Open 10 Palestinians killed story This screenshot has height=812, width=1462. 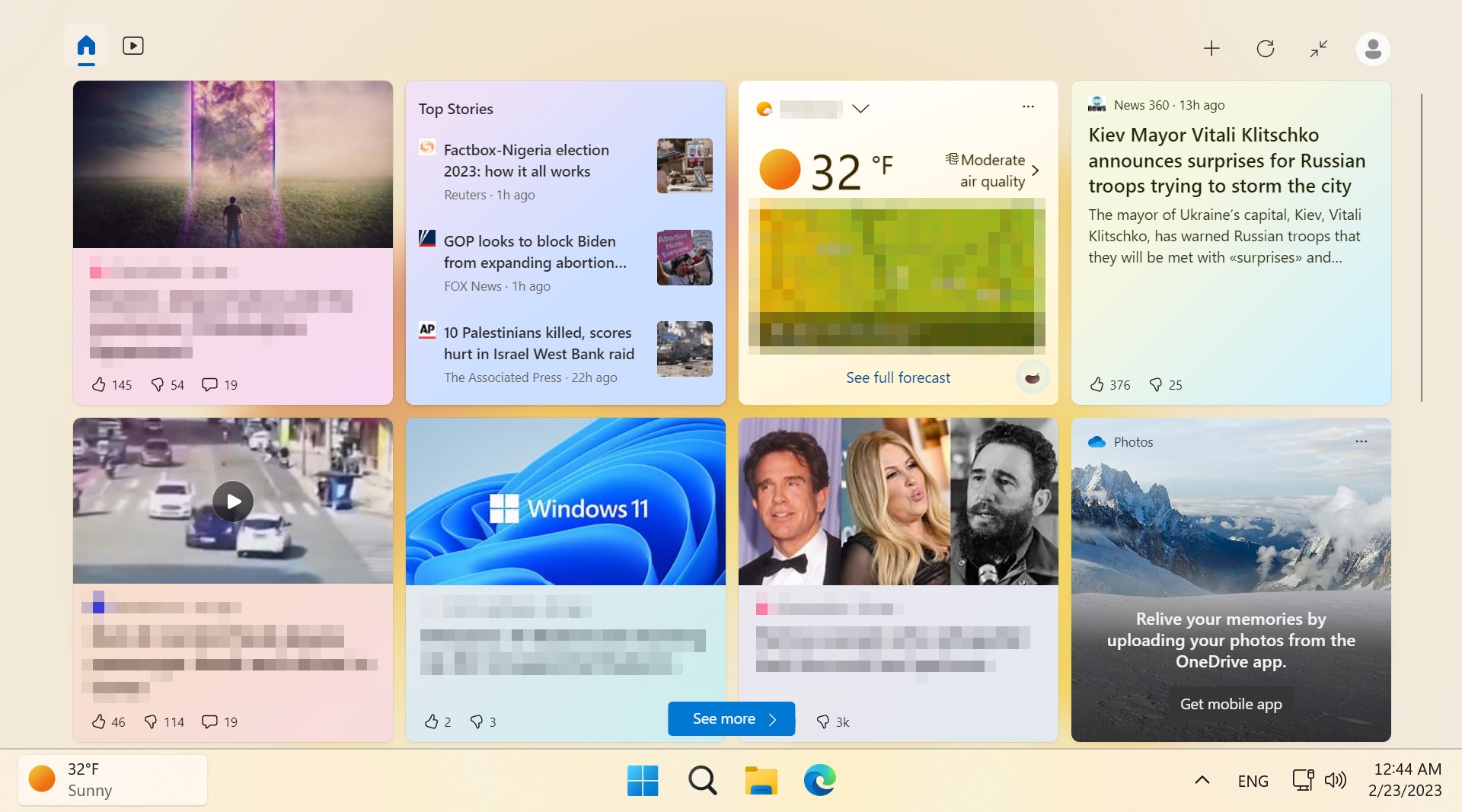[538, 343]
